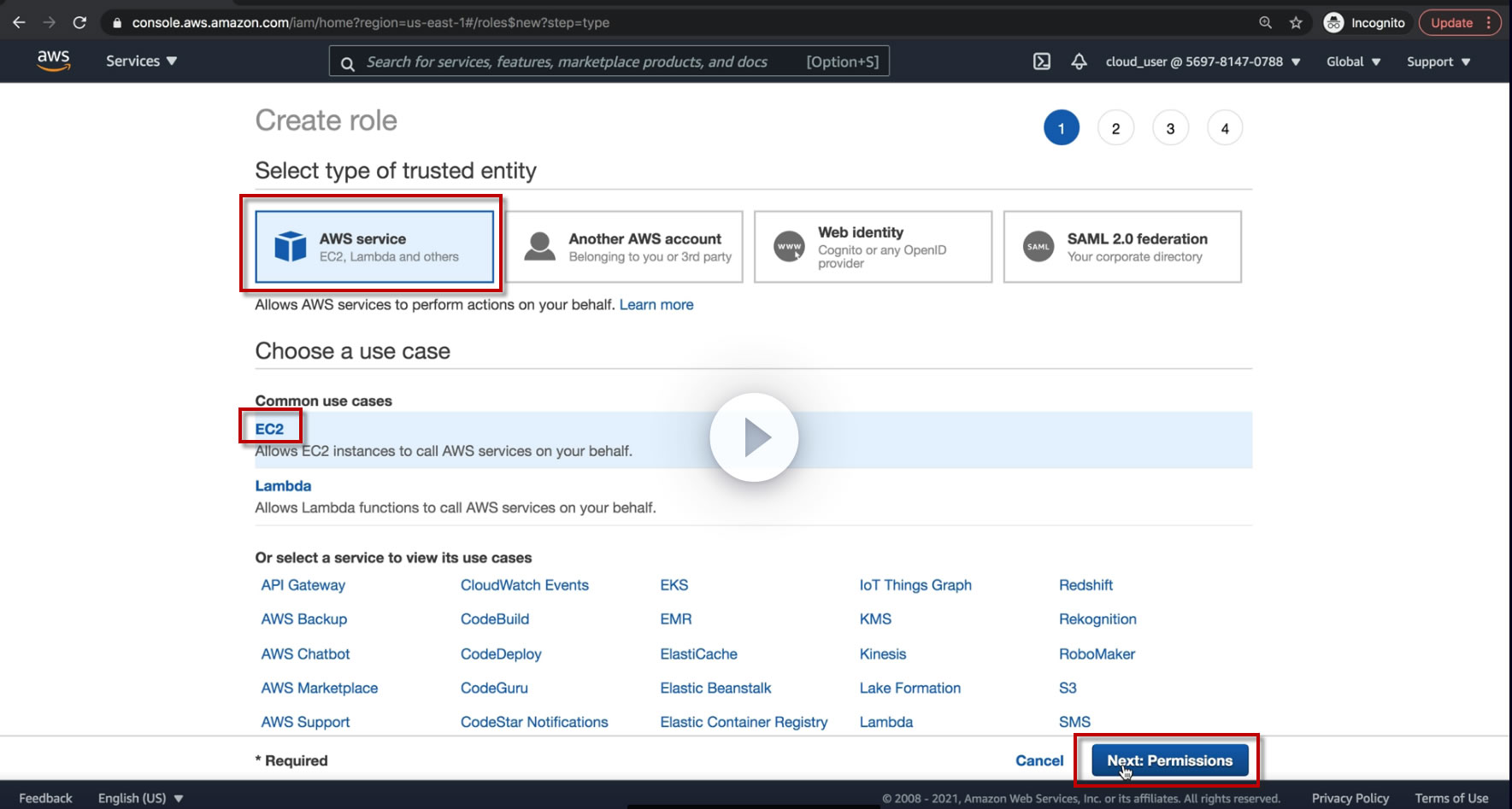1512x809 pixels.
Task: Select AWS service trusted entity
Action: [x=374, y=247]
